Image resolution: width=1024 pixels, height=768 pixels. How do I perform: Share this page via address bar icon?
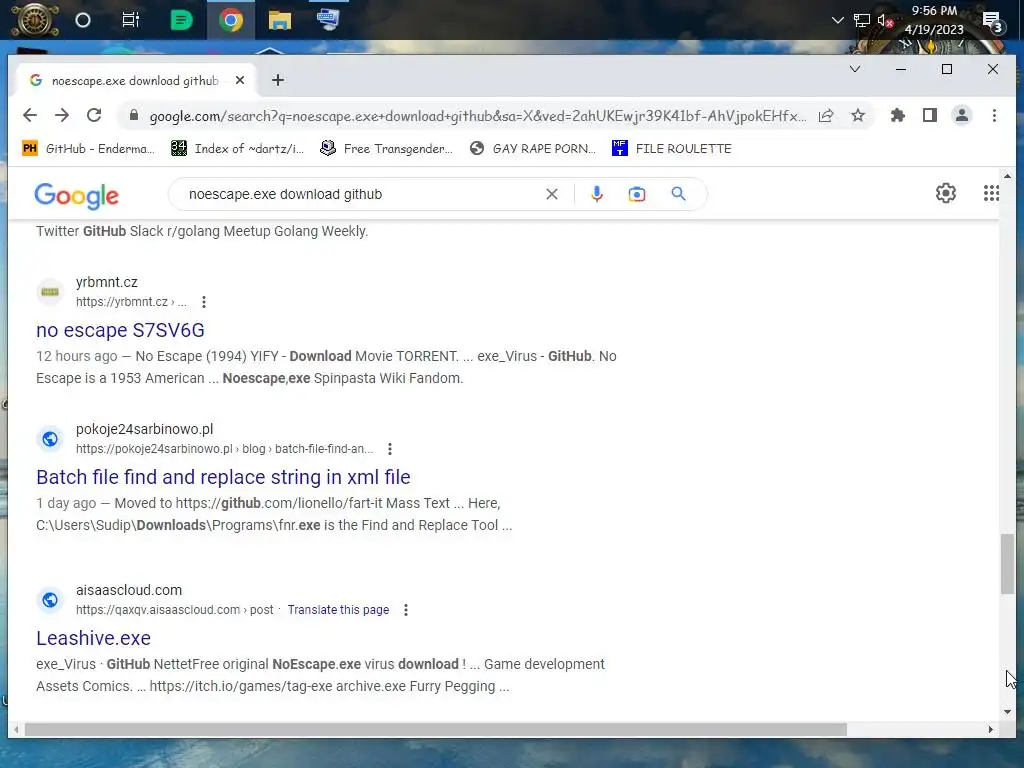pos(826,116)
